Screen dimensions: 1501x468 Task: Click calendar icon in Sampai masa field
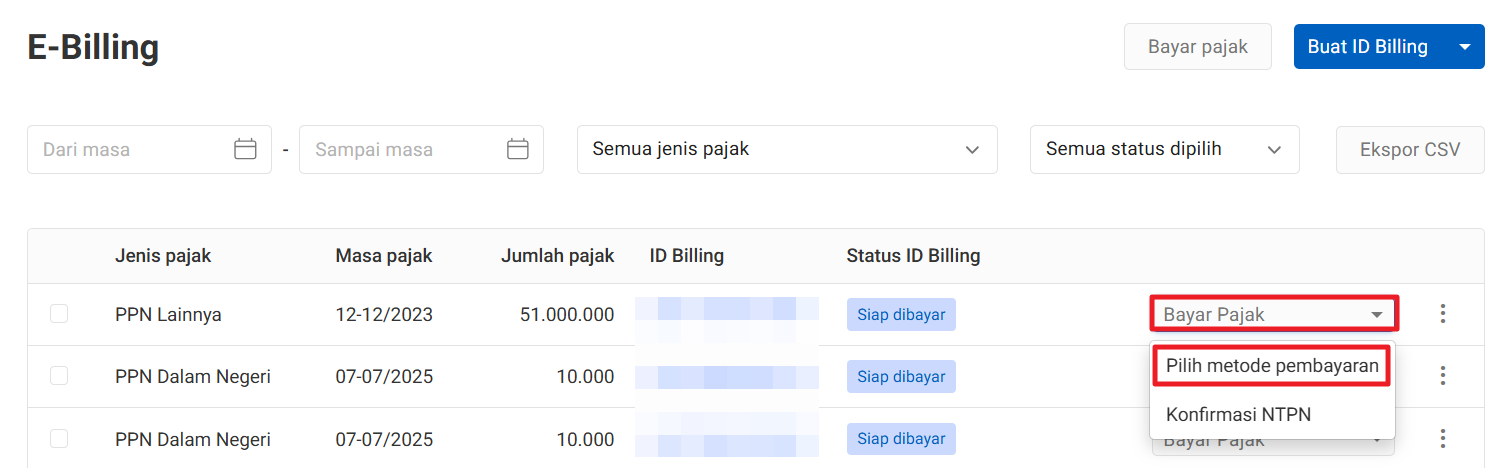[x=517, y=149]
